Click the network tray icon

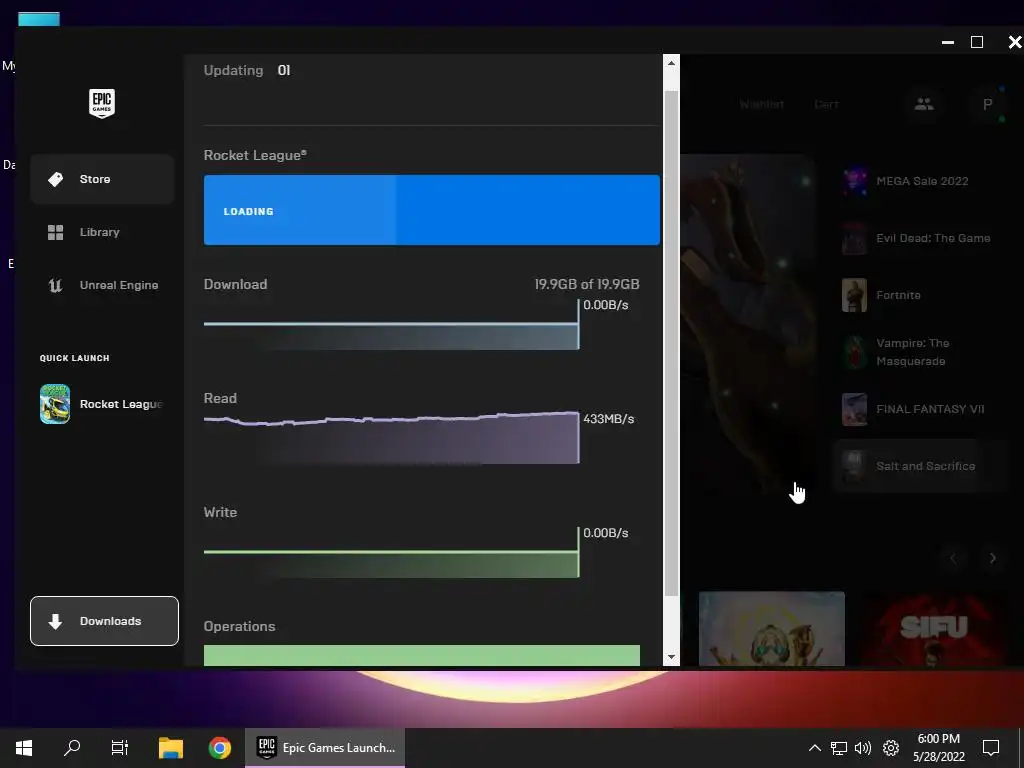(839, 748)
